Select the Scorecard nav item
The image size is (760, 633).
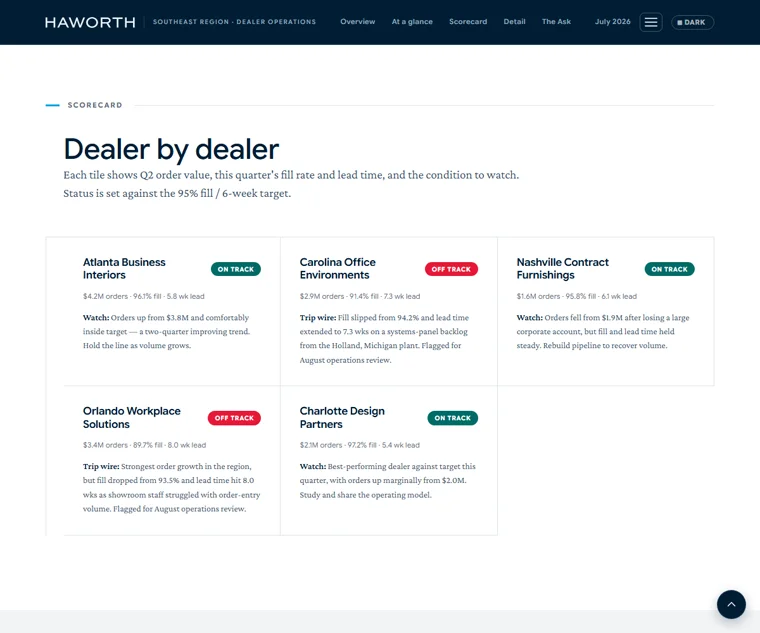468,22
